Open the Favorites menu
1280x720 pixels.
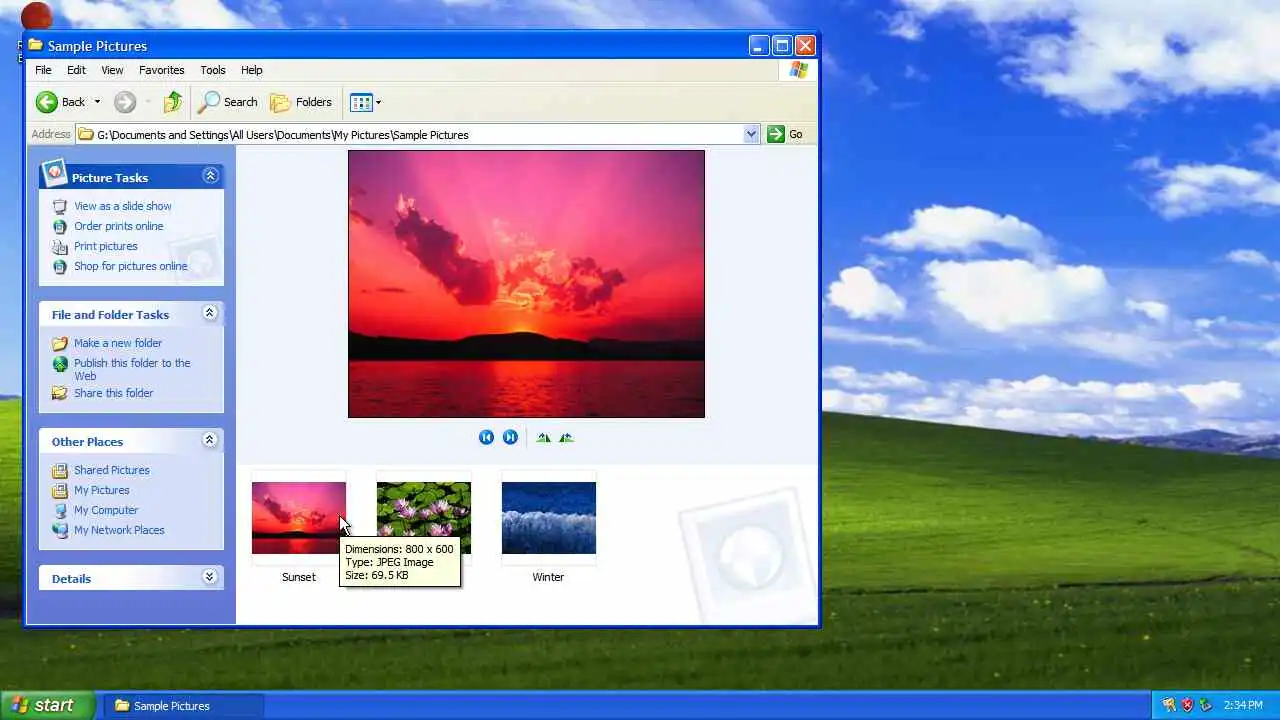pos(161,70)
